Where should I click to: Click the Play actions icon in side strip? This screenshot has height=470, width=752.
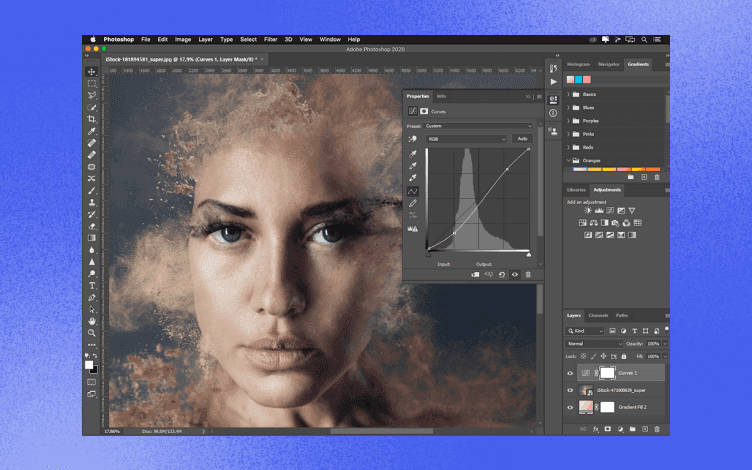click(x=553, y=82)
